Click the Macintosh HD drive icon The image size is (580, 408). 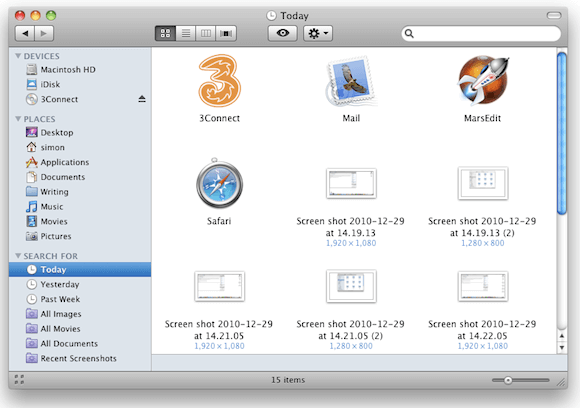click(32, 70)
